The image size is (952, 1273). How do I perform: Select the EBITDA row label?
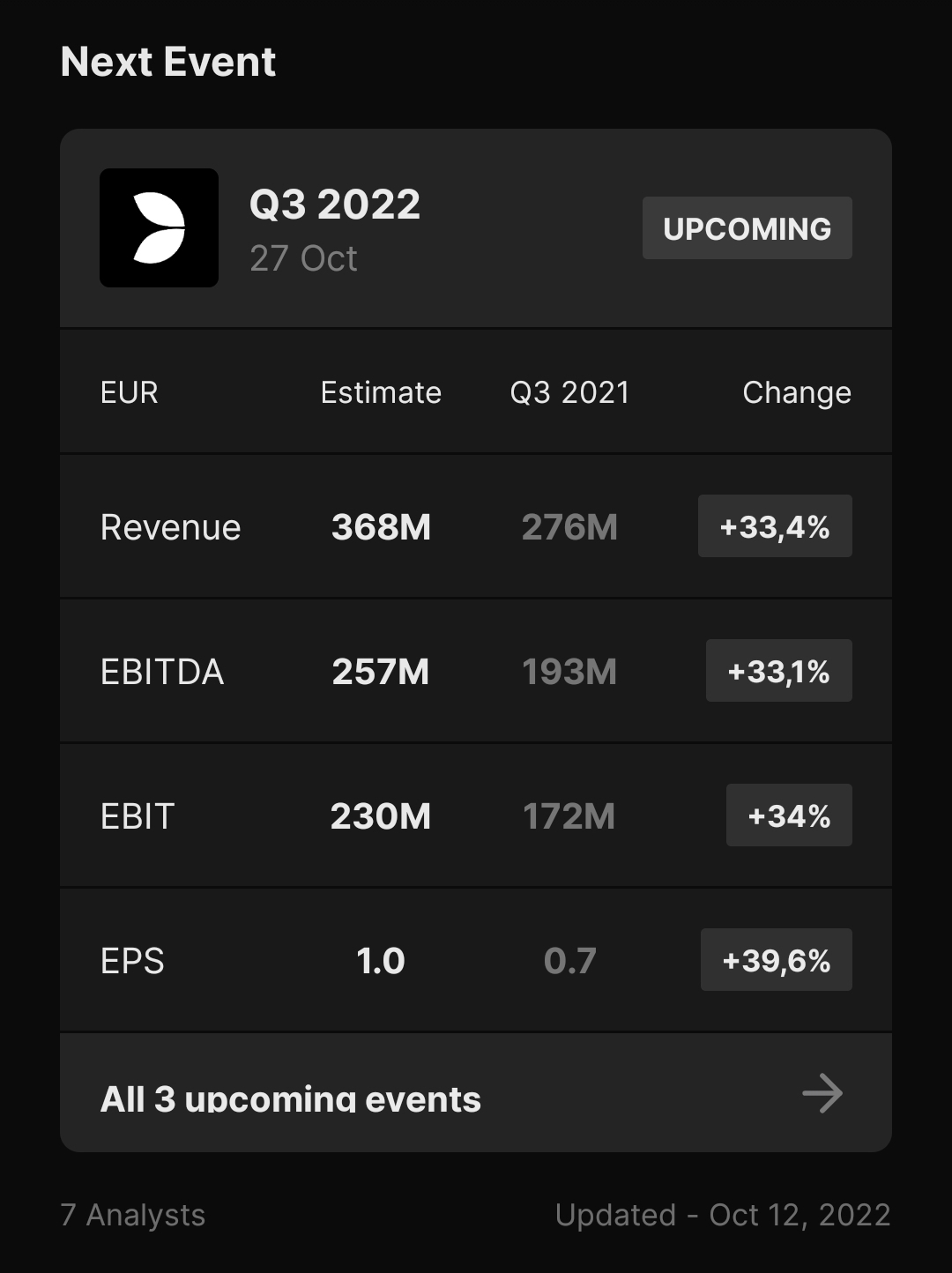(162, 672)
